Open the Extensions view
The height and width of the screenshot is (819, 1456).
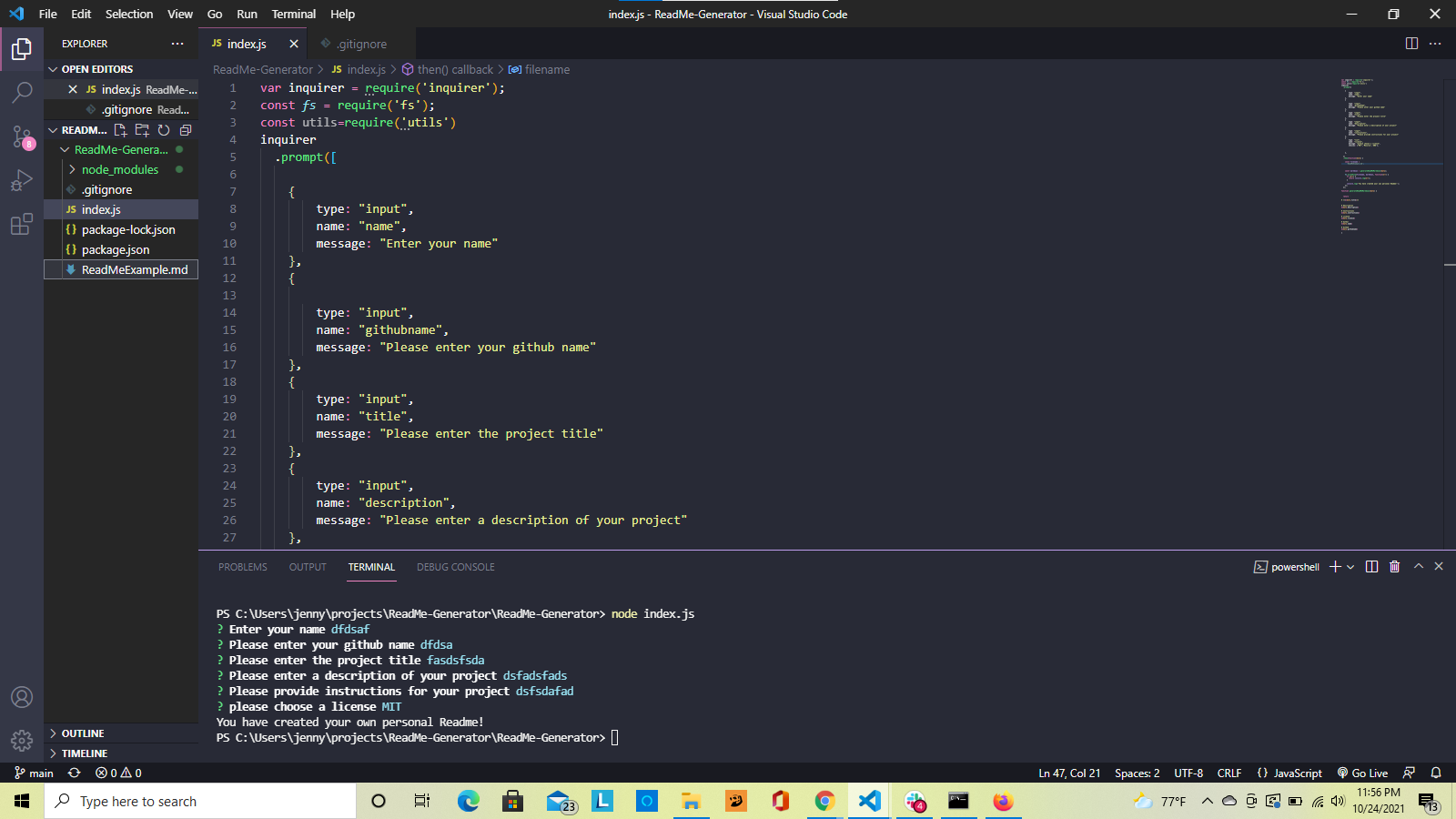click(22, 225)
